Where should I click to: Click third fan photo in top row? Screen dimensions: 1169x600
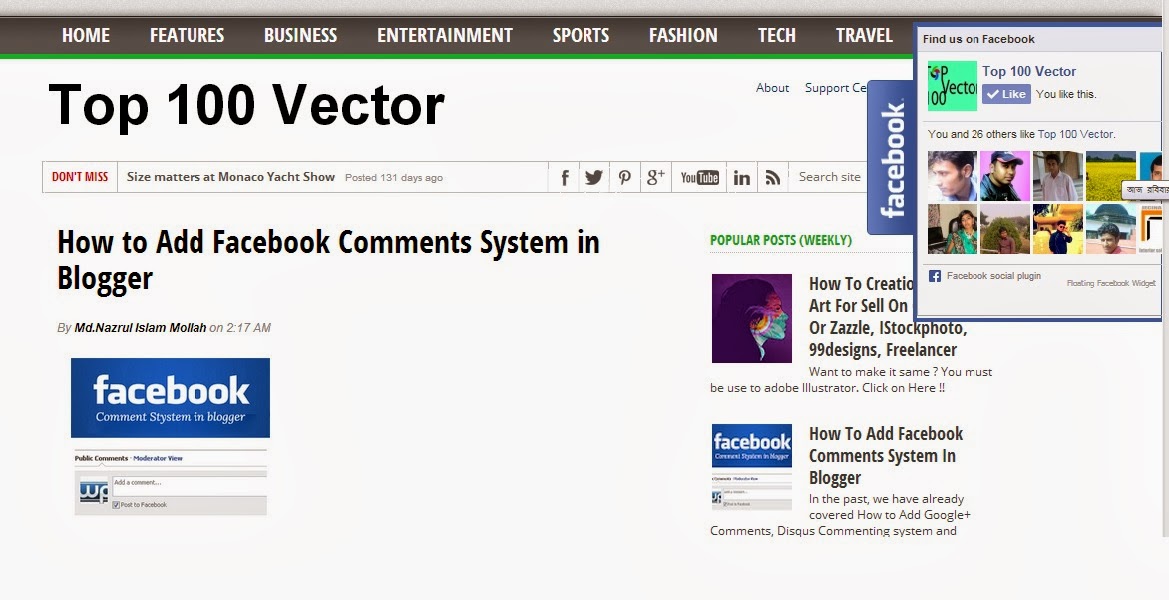pyautogui.click(x=1058, y=176)
